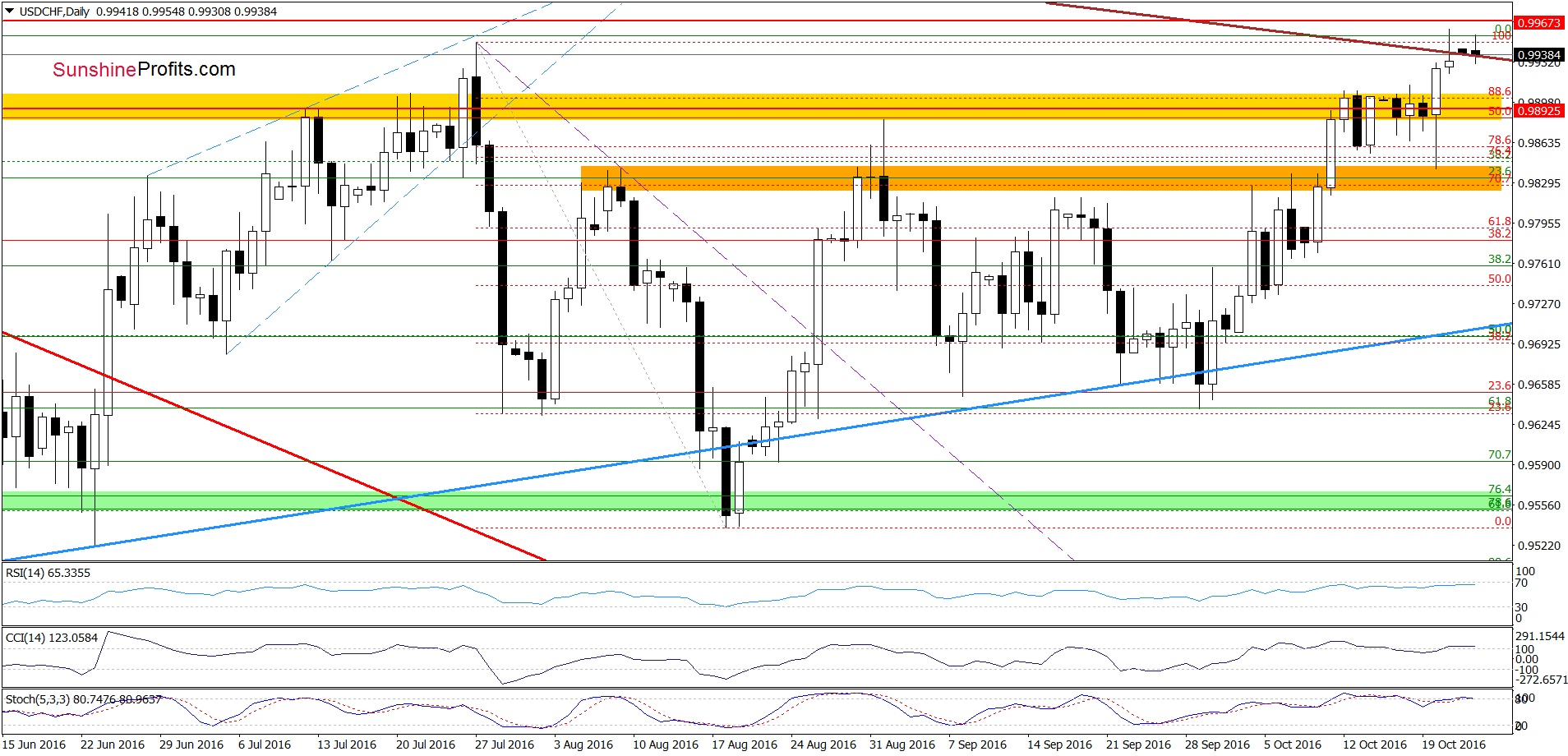Click the 0.95900 price axis value
This screenshot has height=756, width=1568.
pos(1538,465)
